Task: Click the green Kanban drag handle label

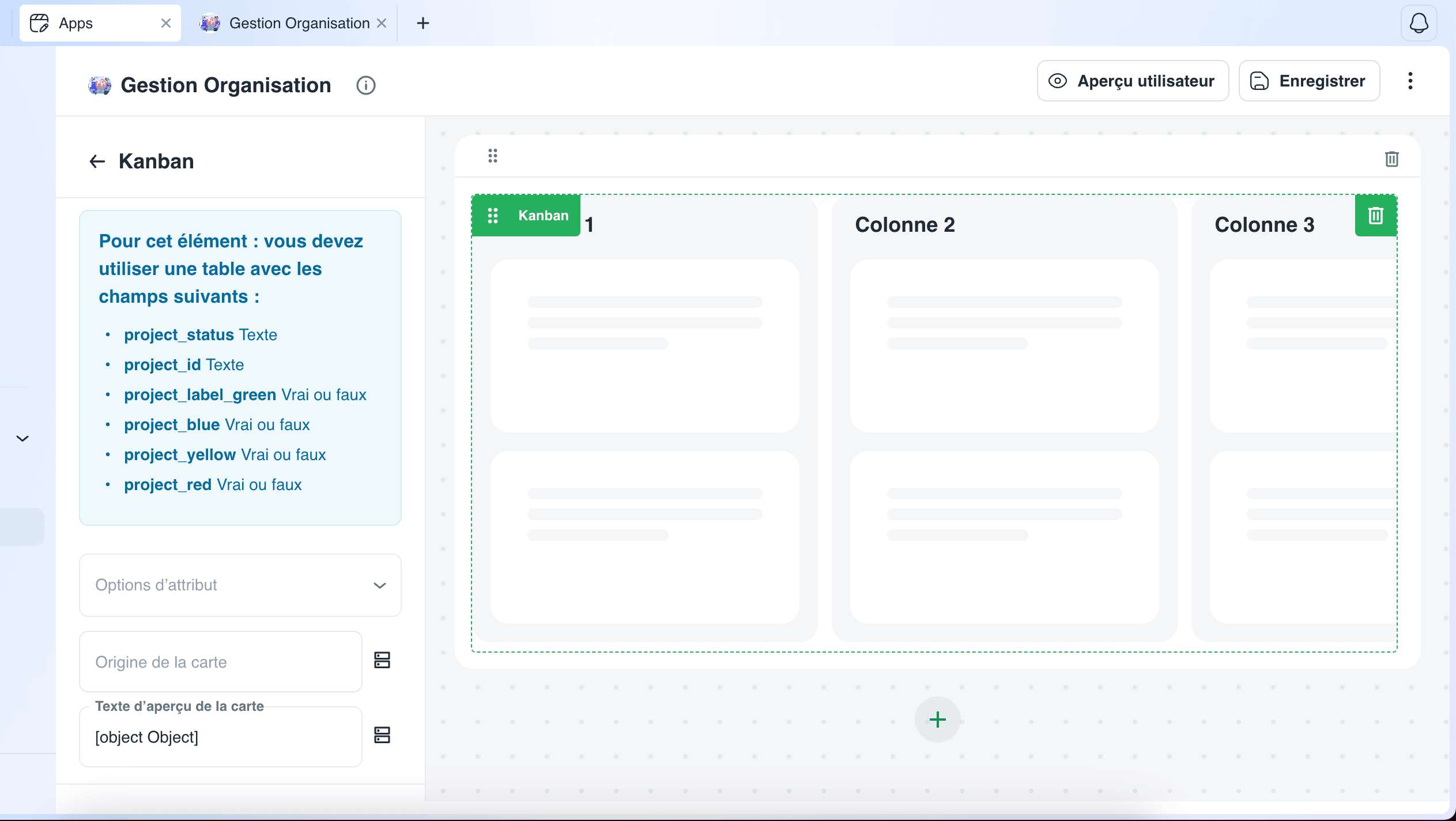Action: click(x=526, y=216)
